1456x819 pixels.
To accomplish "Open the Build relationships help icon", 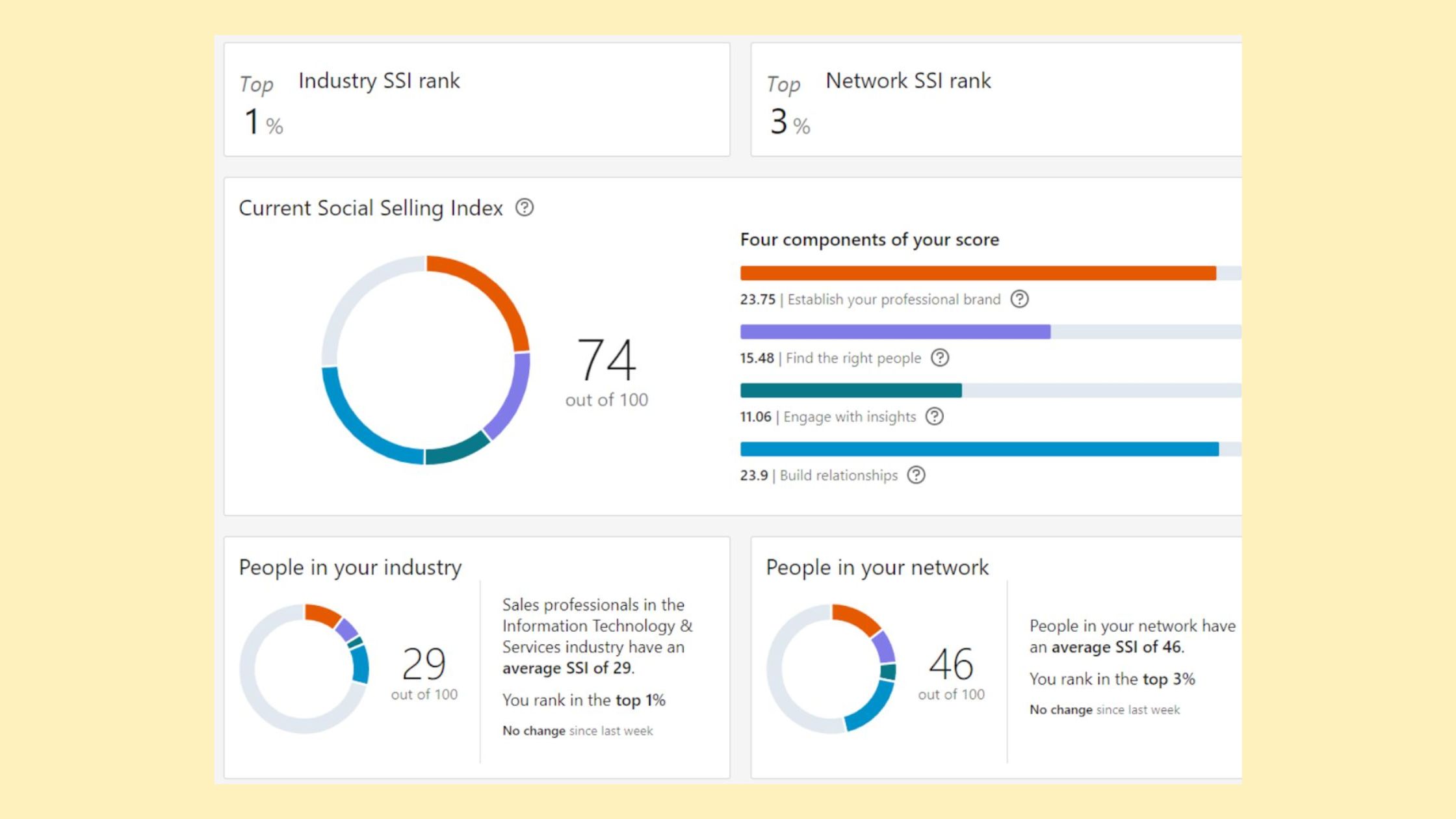I will tap(916, 475).
